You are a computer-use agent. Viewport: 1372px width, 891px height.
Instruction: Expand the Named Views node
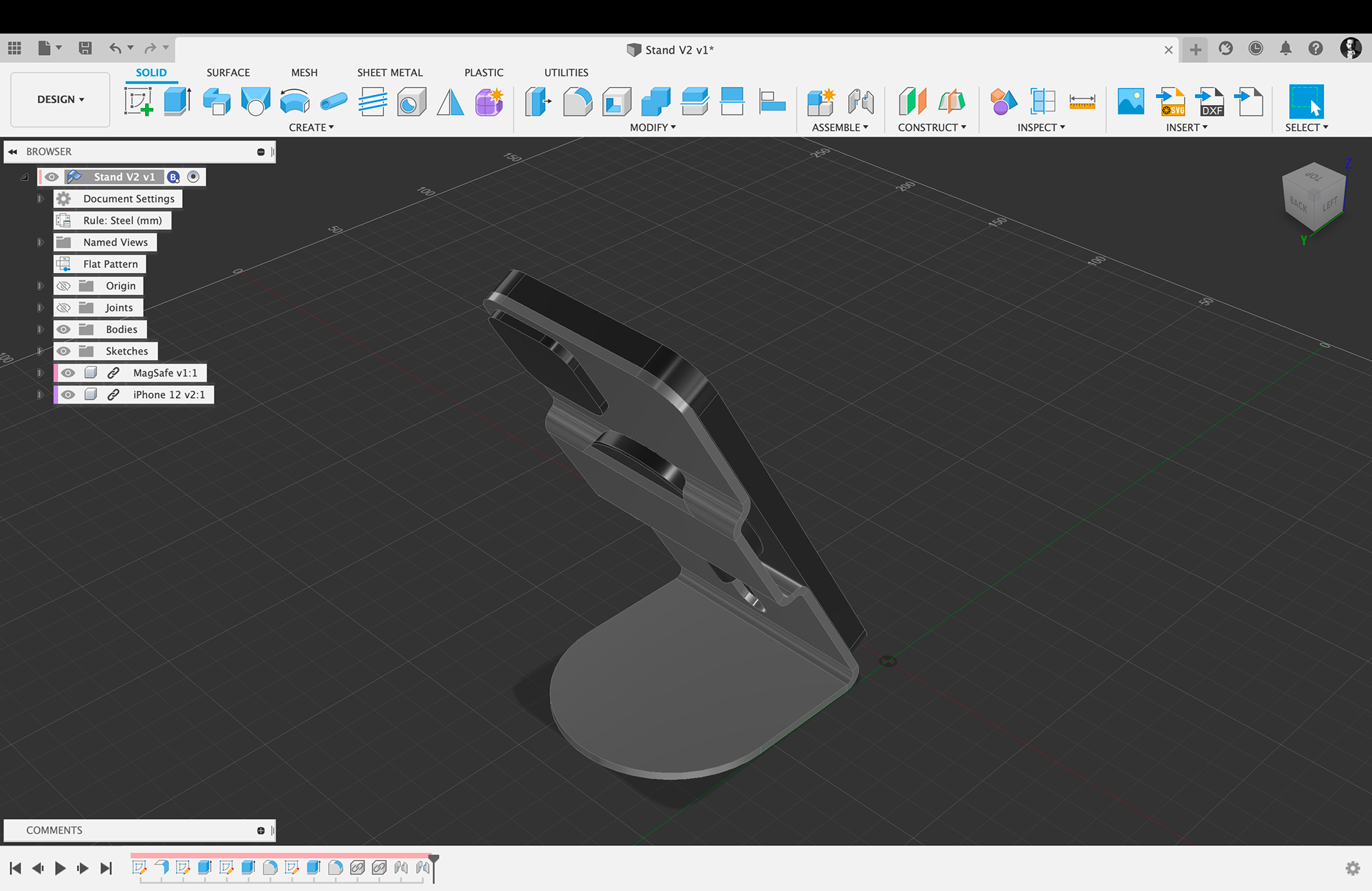coord(41,242)
